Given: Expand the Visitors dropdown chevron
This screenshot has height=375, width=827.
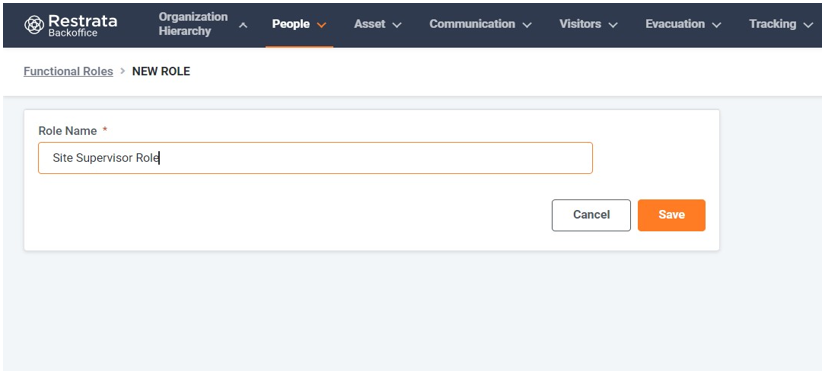Looking at the screenshot, I should 613,25.
